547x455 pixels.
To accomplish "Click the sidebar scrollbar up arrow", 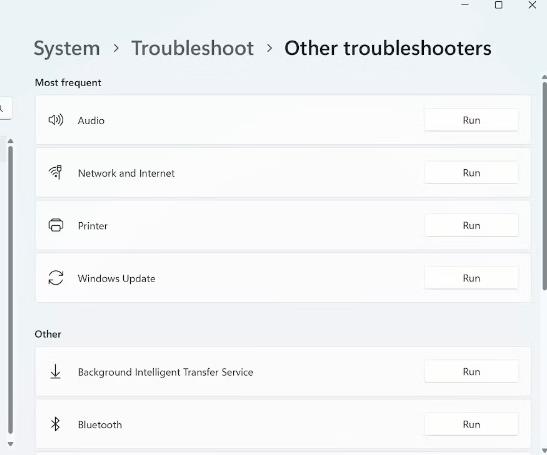I will coord(10,141).
